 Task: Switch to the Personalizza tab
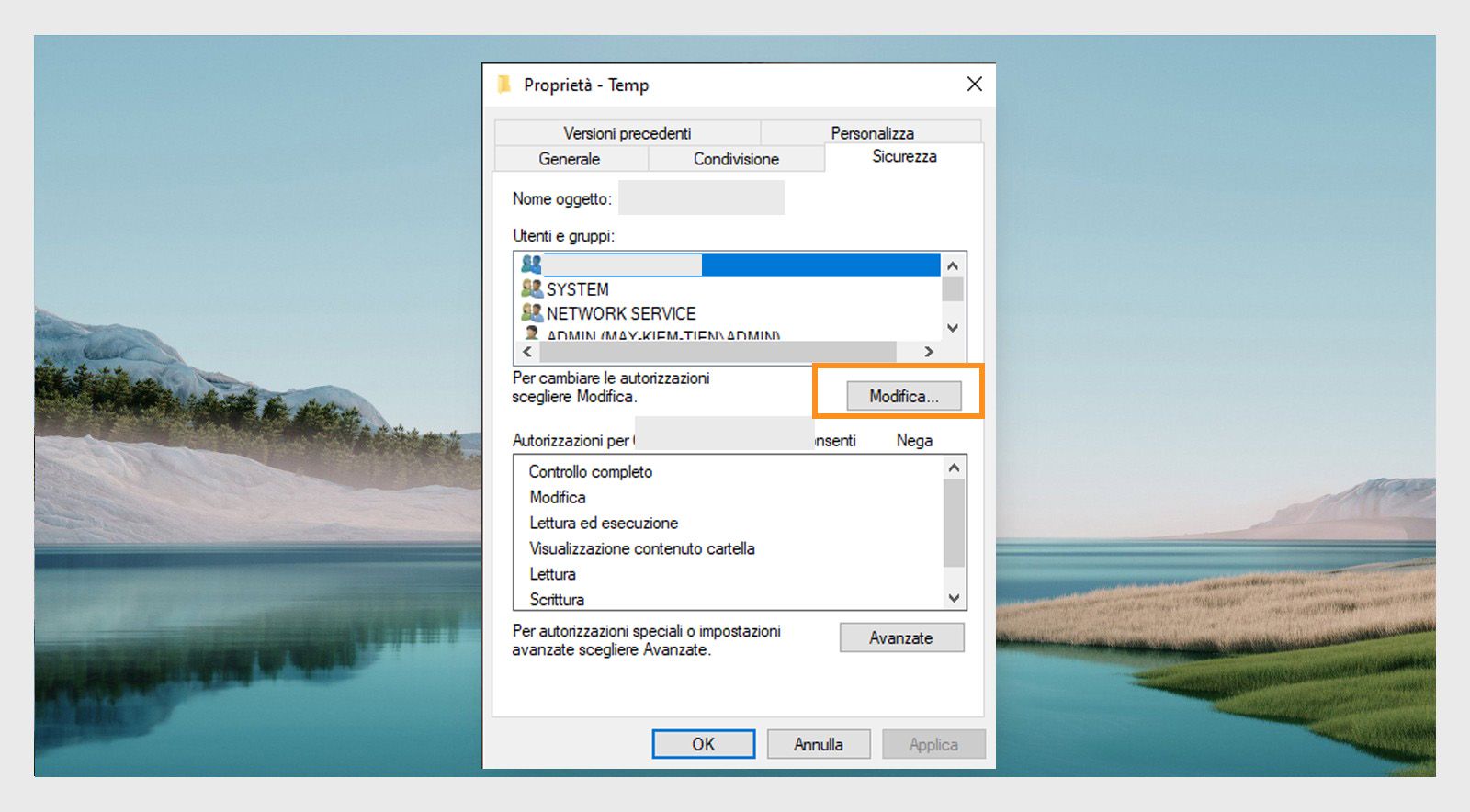pos(872,132)
